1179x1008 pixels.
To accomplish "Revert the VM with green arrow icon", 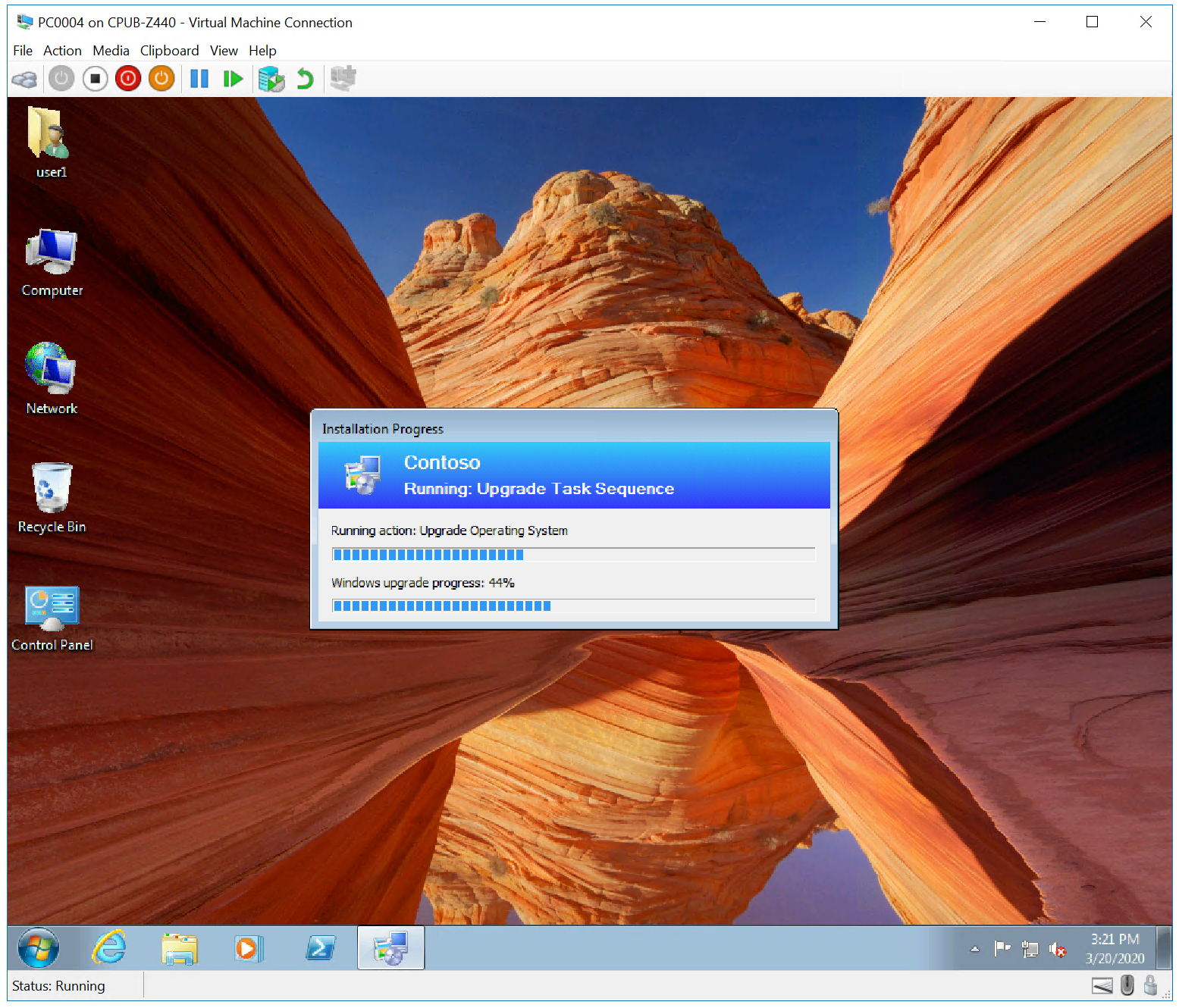I will 305,78.
